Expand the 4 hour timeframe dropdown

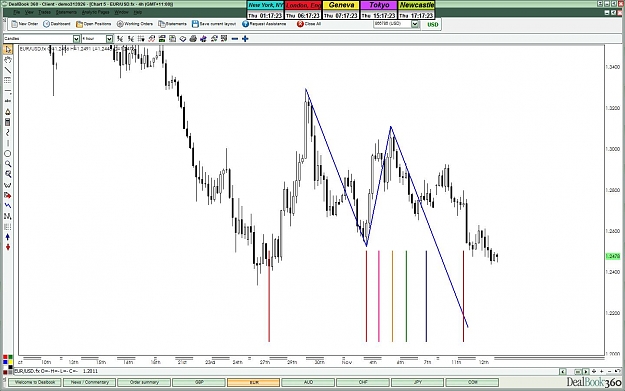coord(109,39)
